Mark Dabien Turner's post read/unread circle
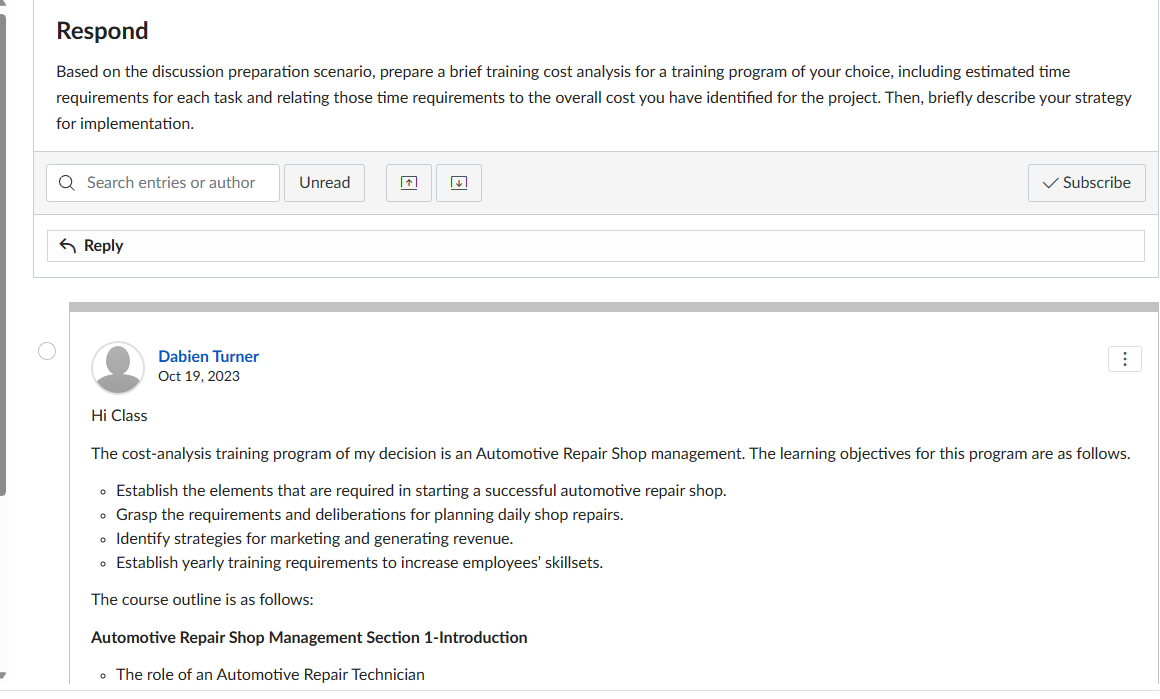Image resolution: width=1160 pixels, height=699 pixels. click(x=47, y=351)
